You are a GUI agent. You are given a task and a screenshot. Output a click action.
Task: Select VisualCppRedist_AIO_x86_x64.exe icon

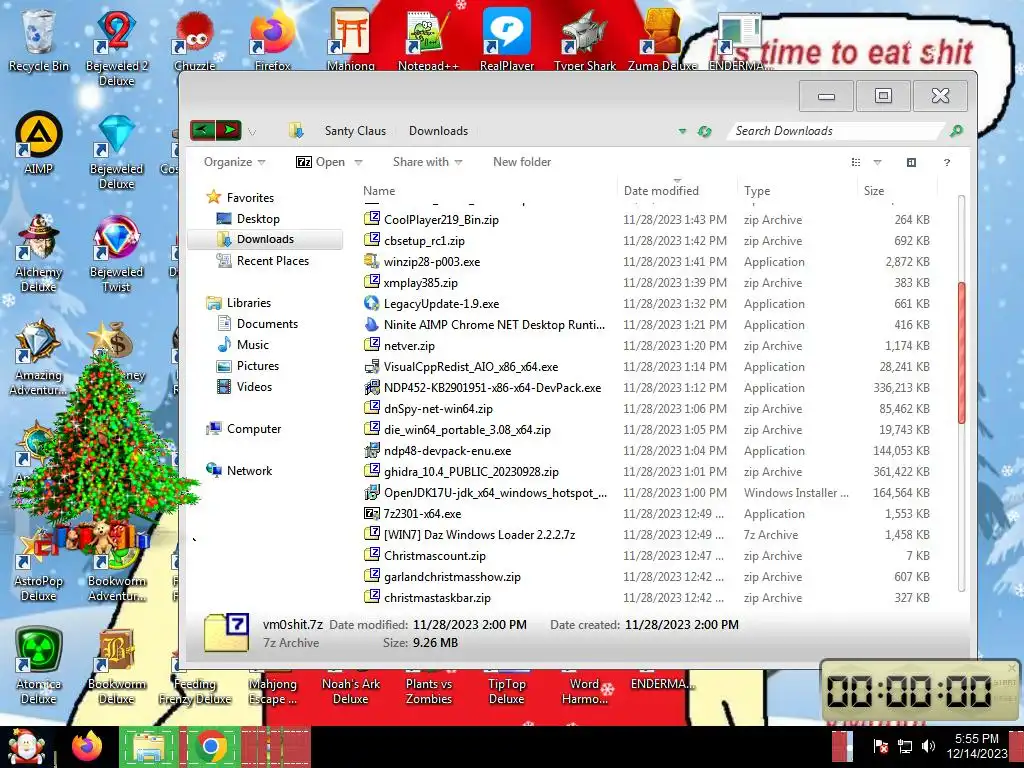(x=372, y=366)
